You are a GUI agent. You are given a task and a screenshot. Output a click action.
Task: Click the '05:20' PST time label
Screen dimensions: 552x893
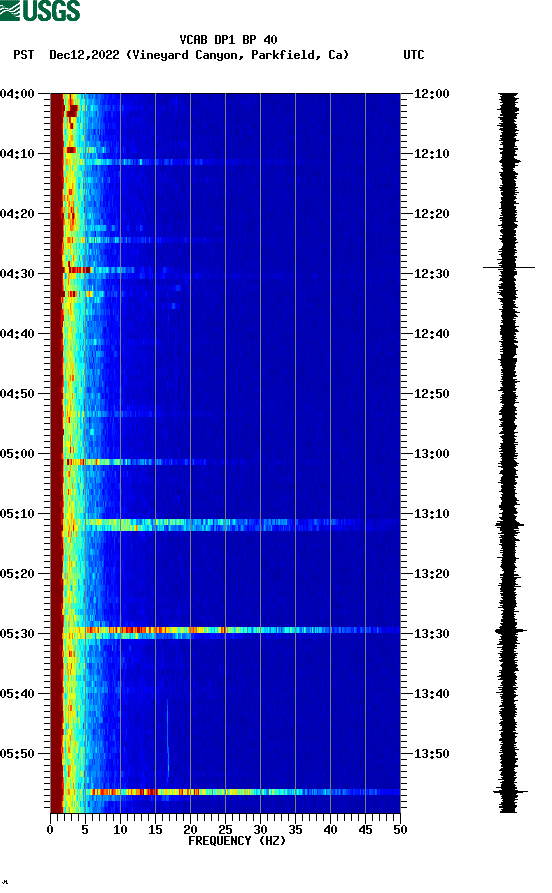(17, 574)
